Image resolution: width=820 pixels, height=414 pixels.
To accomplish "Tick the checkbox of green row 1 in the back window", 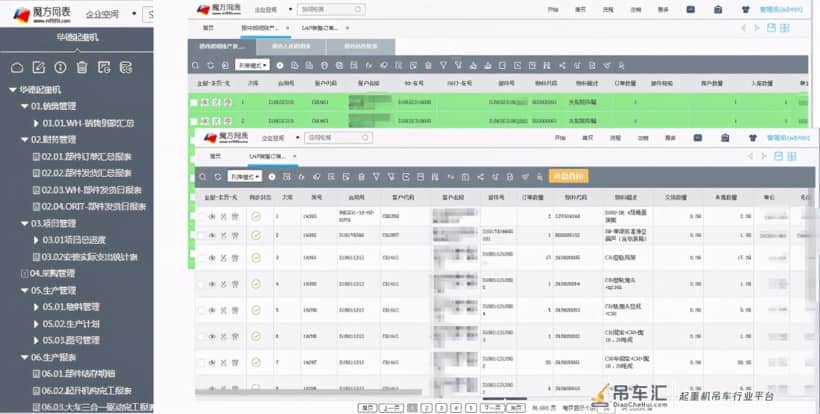I will click(194, 102).
